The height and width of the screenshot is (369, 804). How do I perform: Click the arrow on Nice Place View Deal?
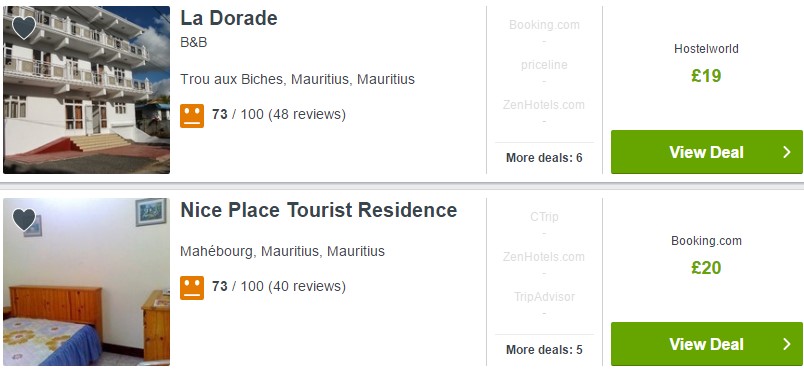click(787, 344)
